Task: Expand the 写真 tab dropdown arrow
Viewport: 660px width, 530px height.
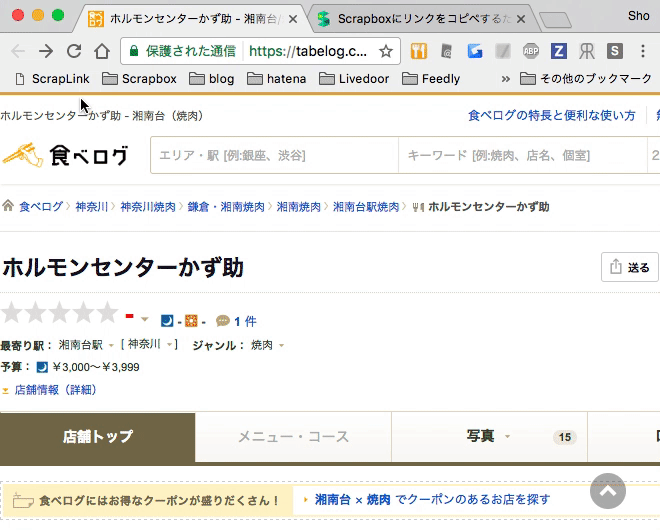Action: [x=507, y=437]
